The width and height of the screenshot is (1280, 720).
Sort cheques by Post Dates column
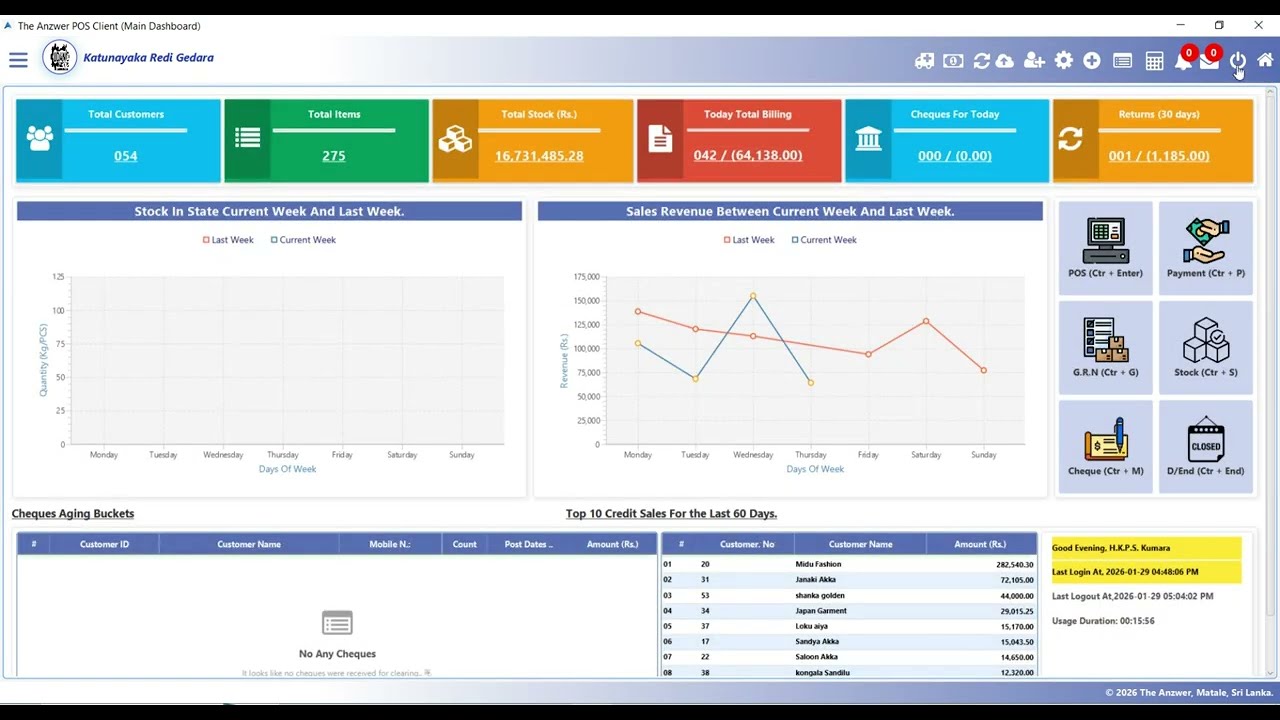pyautogui.click(x=528, y=544)
